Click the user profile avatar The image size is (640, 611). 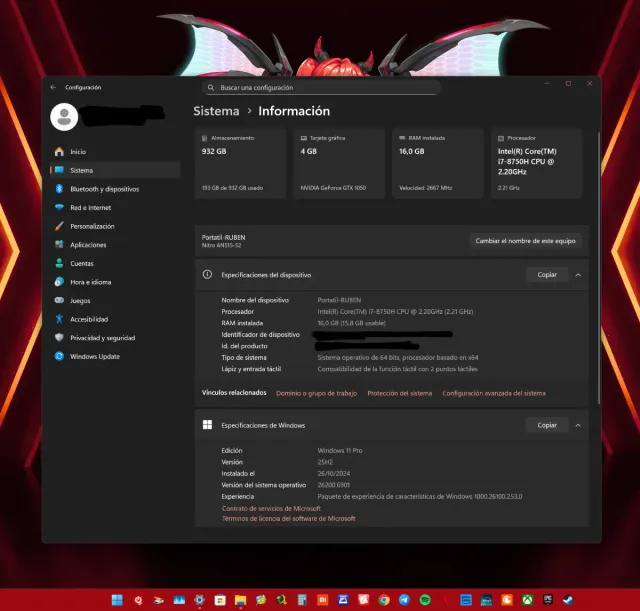click(64, 117)
